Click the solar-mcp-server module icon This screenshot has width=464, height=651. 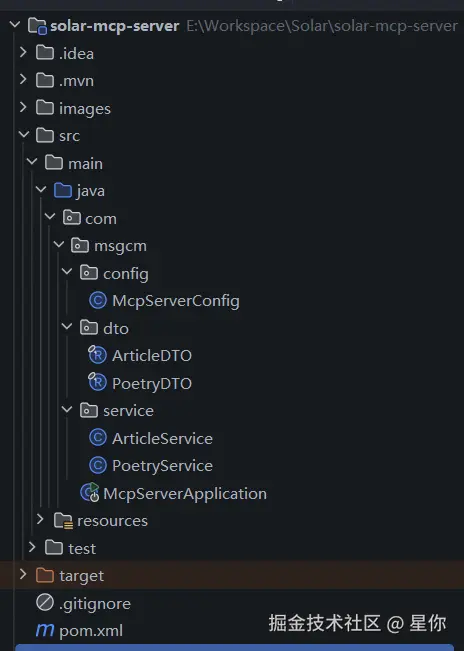pyautogui.click(x=37, y=26)
